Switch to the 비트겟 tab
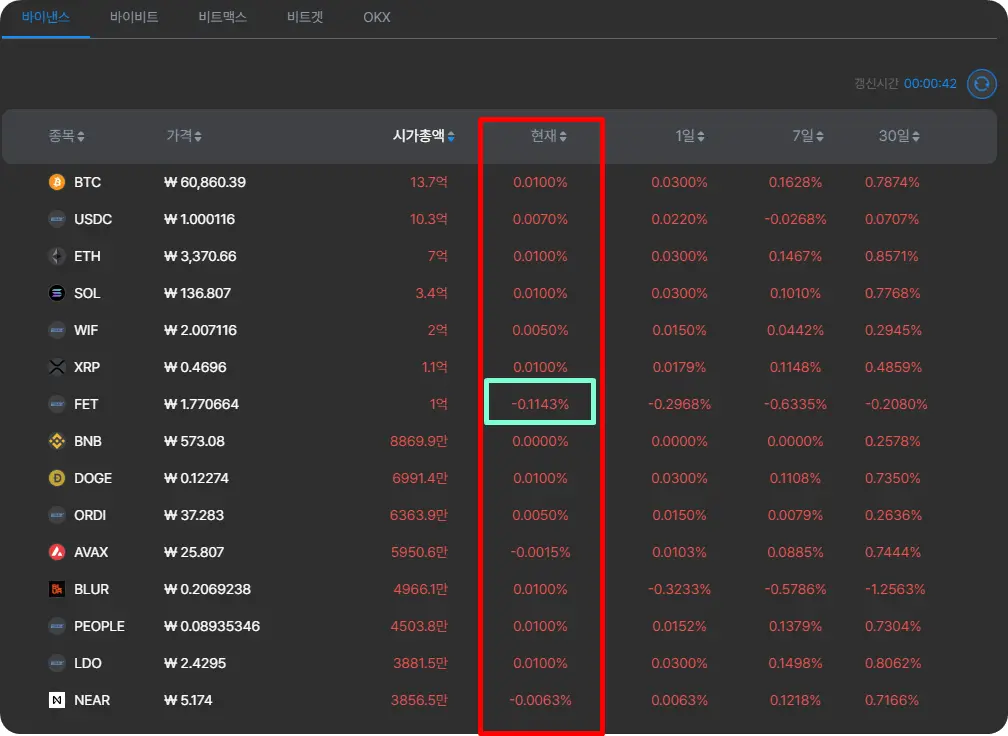Screen dimensions: 1008x736 pyautogui.click(x=305, y=17)
